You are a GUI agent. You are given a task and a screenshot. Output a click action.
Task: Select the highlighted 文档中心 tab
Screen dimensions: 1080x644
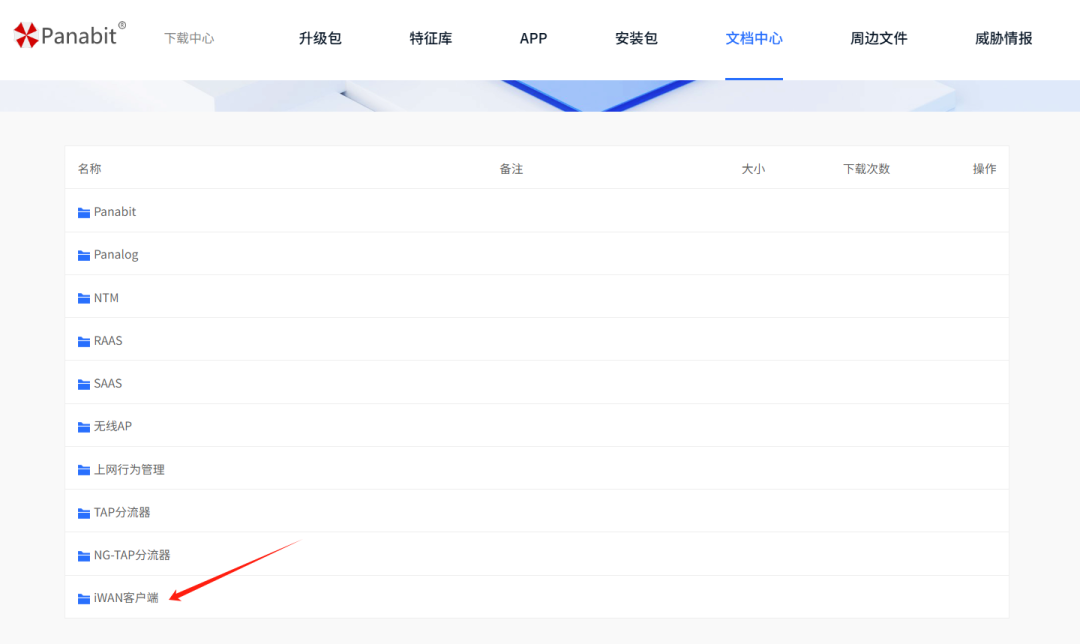coord(754,38)
